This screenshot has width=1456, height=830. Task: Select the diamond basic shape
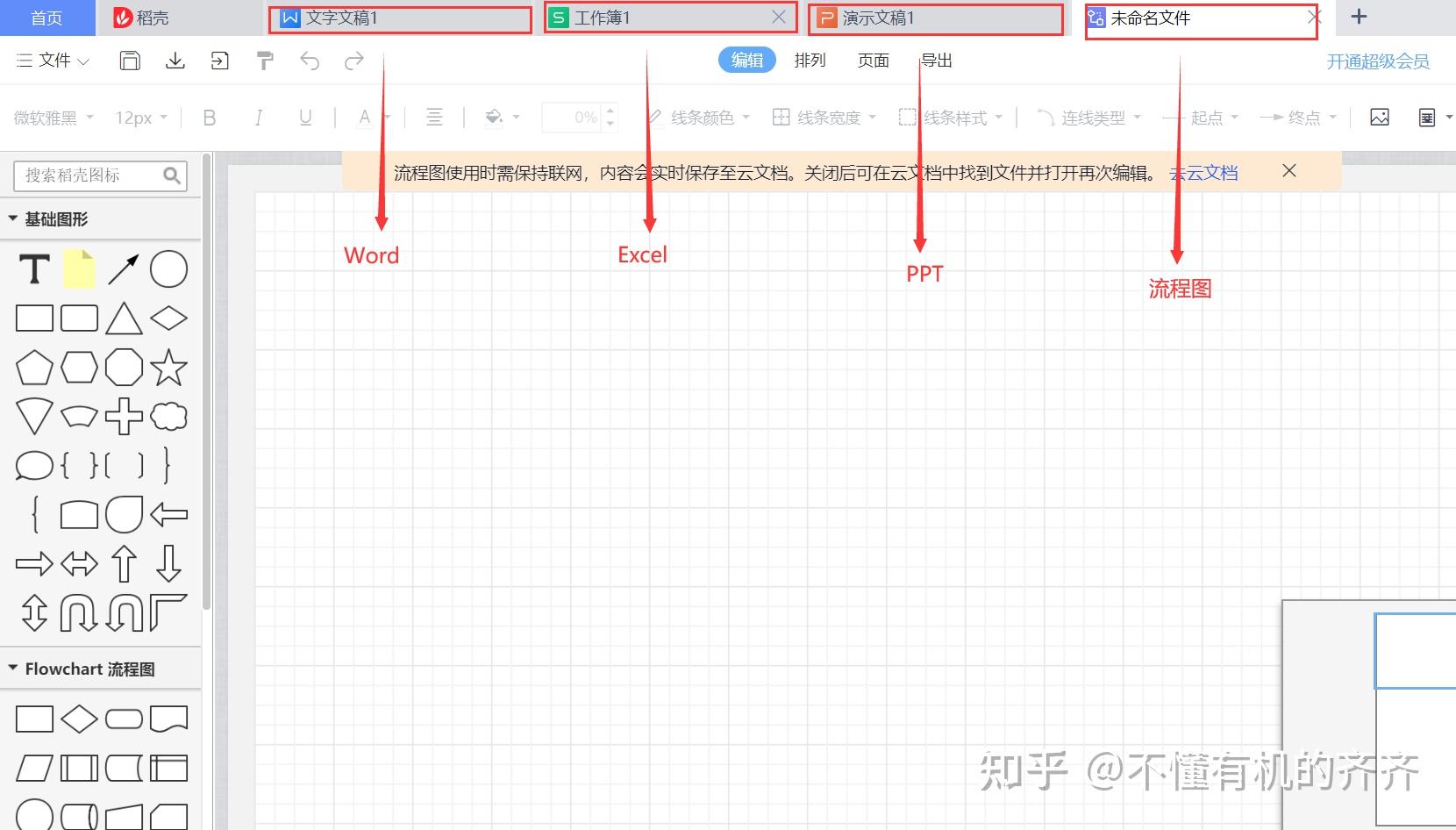tap(168, 318)
